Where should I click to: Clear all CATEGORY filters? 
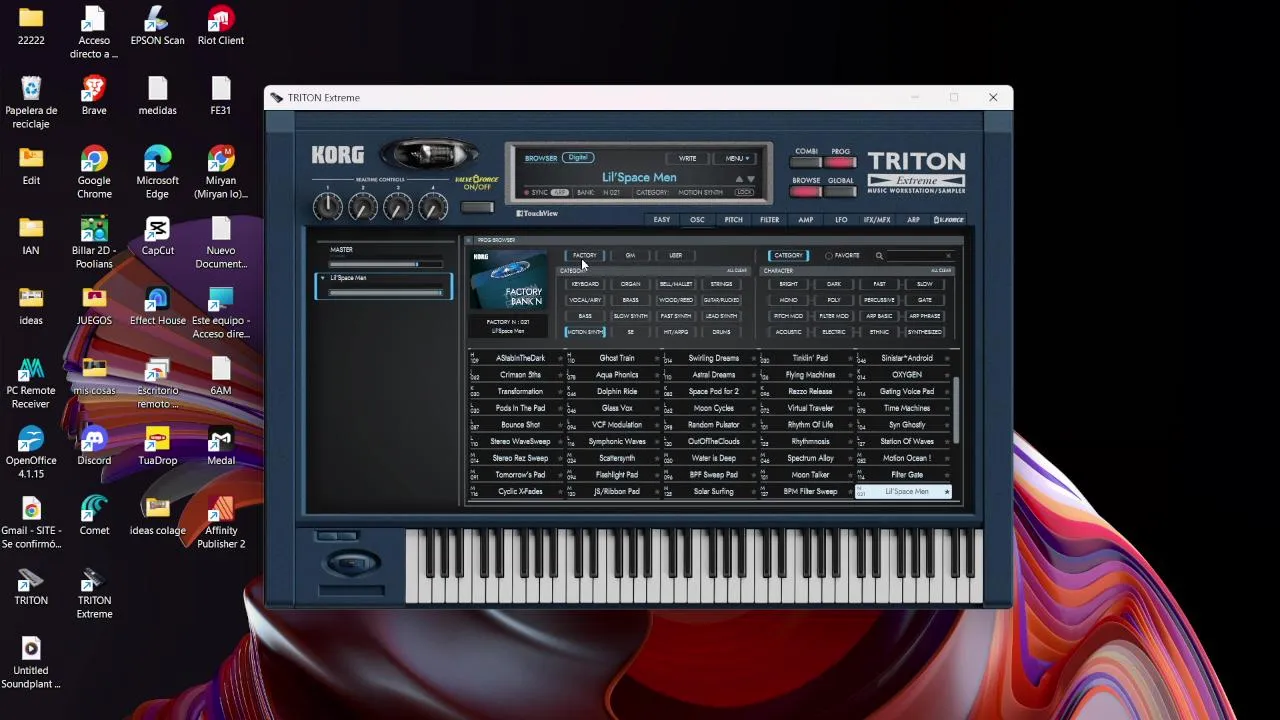736,271
